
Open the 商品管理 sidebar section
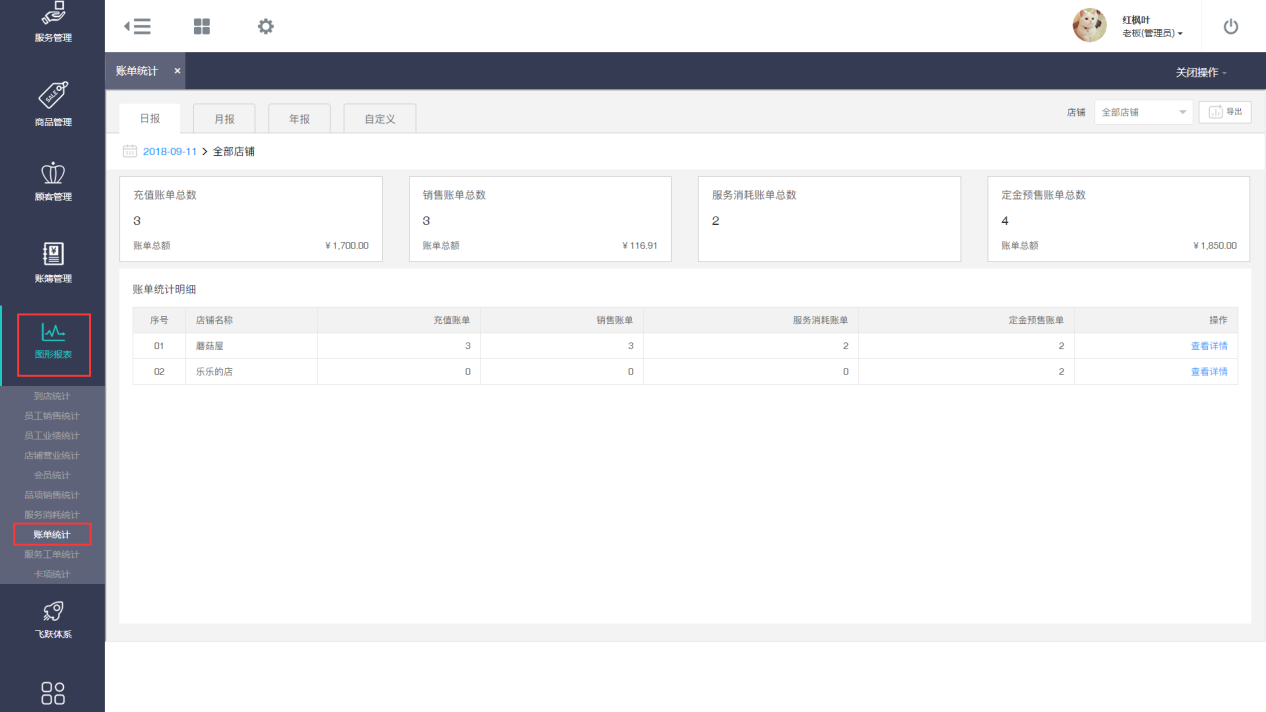coord(52,104)
